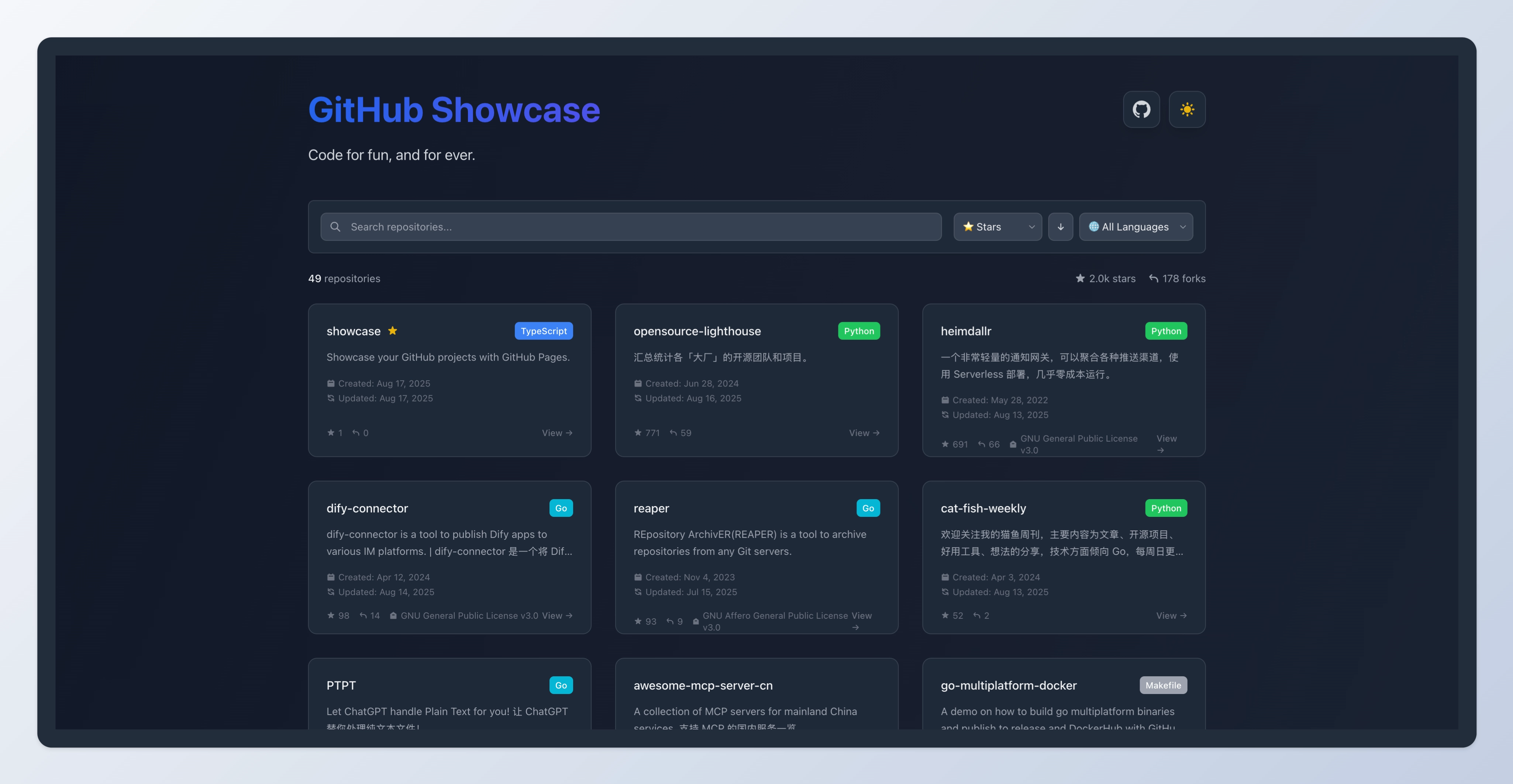
Task: Open View link on reaper card
Action: 861,621
